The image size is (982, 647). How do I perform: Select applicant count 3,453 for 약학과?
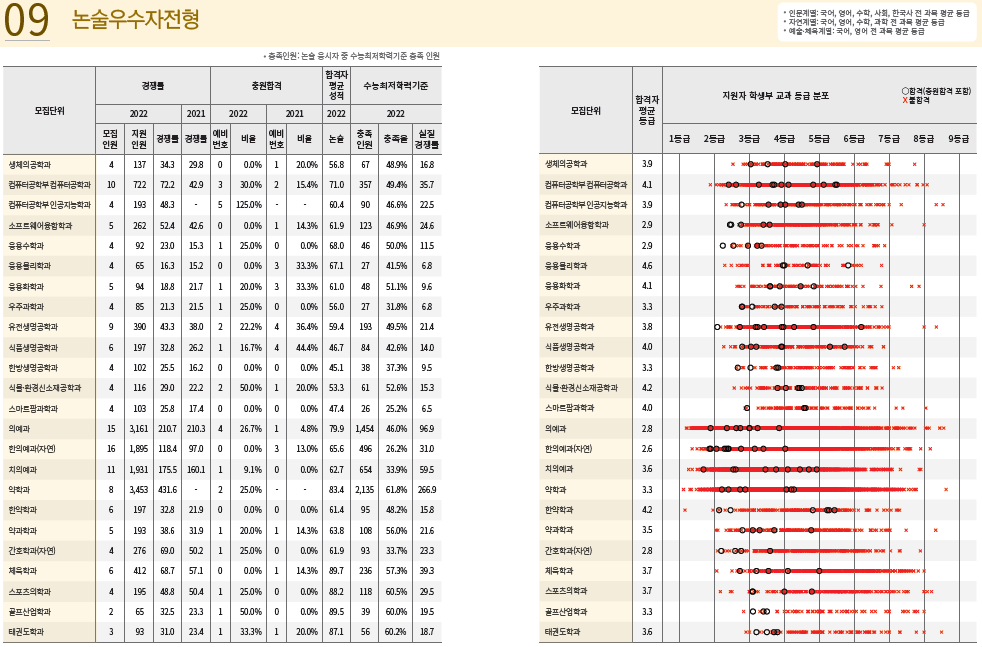tap(139, 490)
